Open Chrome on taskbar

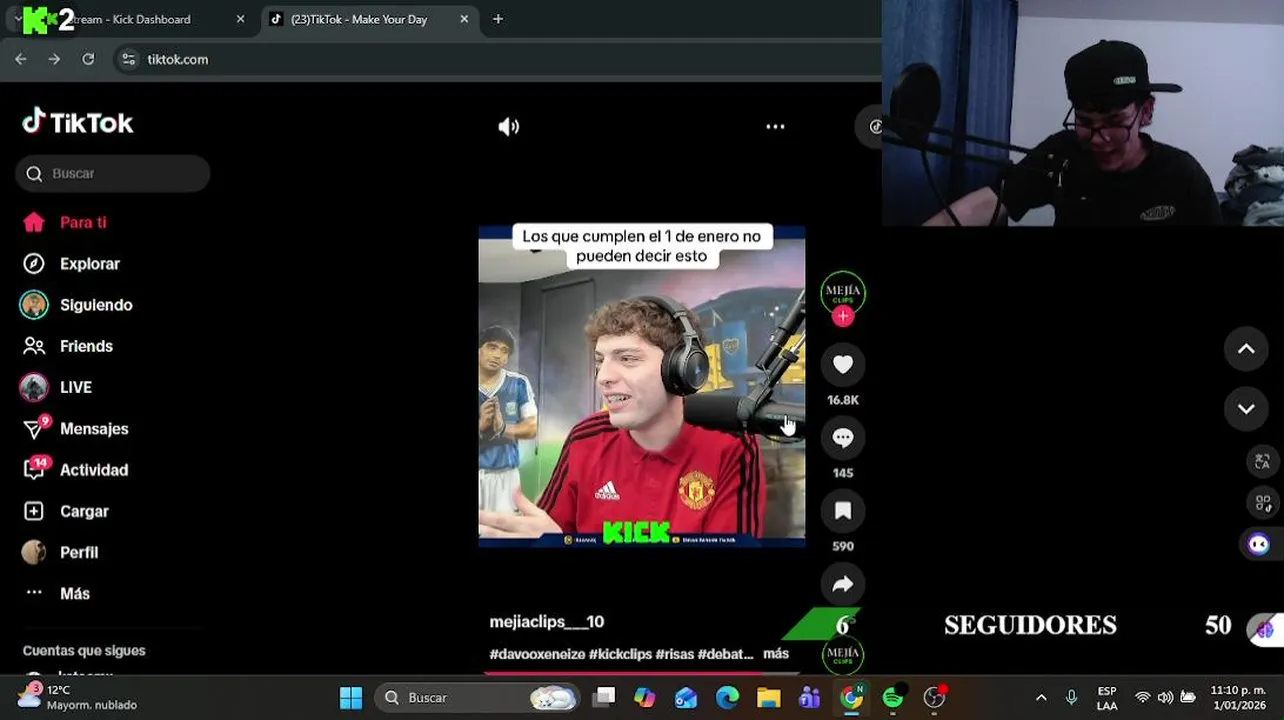(851, 698)
